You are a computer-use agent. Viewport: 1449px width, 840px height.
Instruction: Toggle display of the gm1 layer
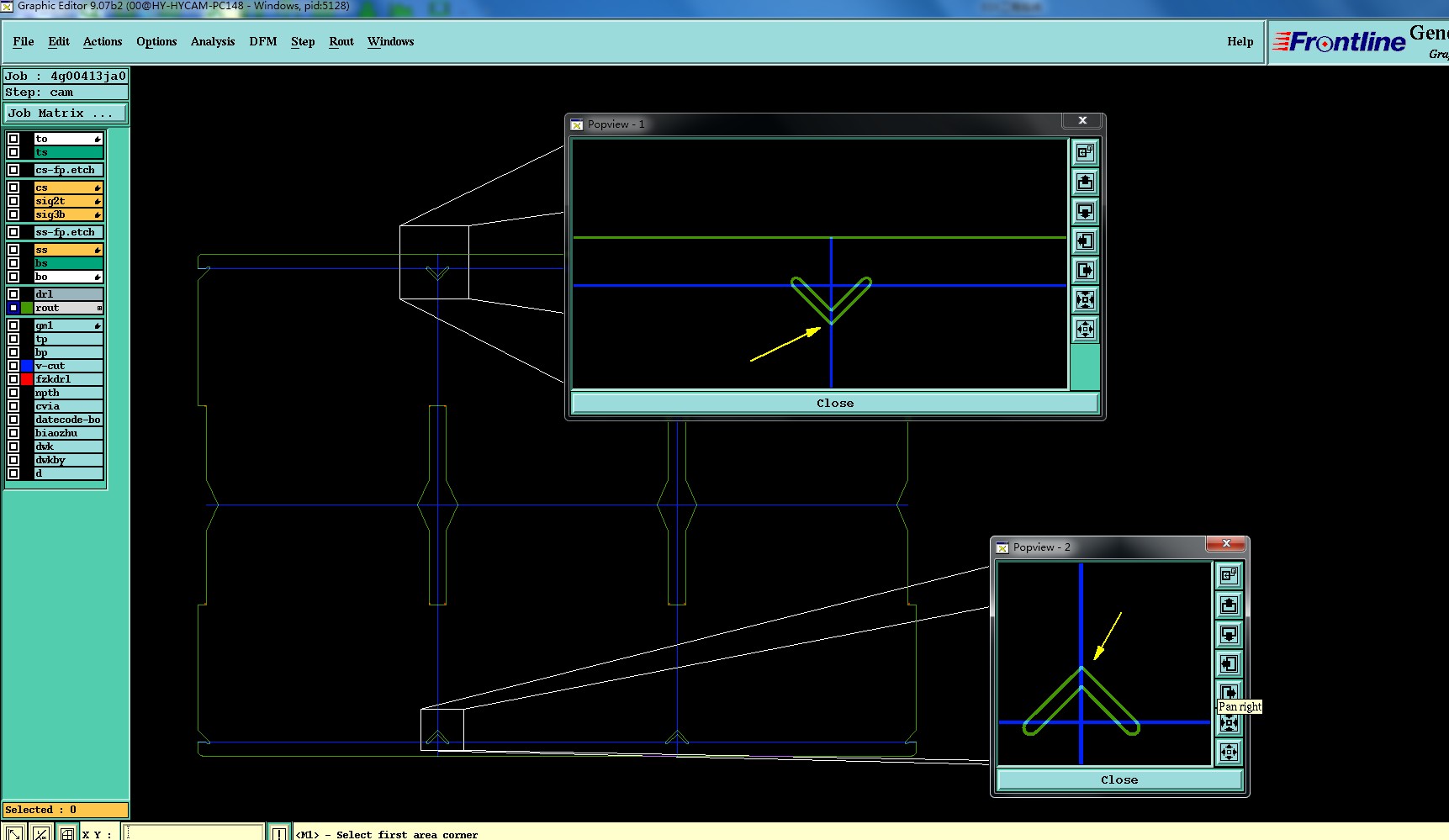click(13, 325)
